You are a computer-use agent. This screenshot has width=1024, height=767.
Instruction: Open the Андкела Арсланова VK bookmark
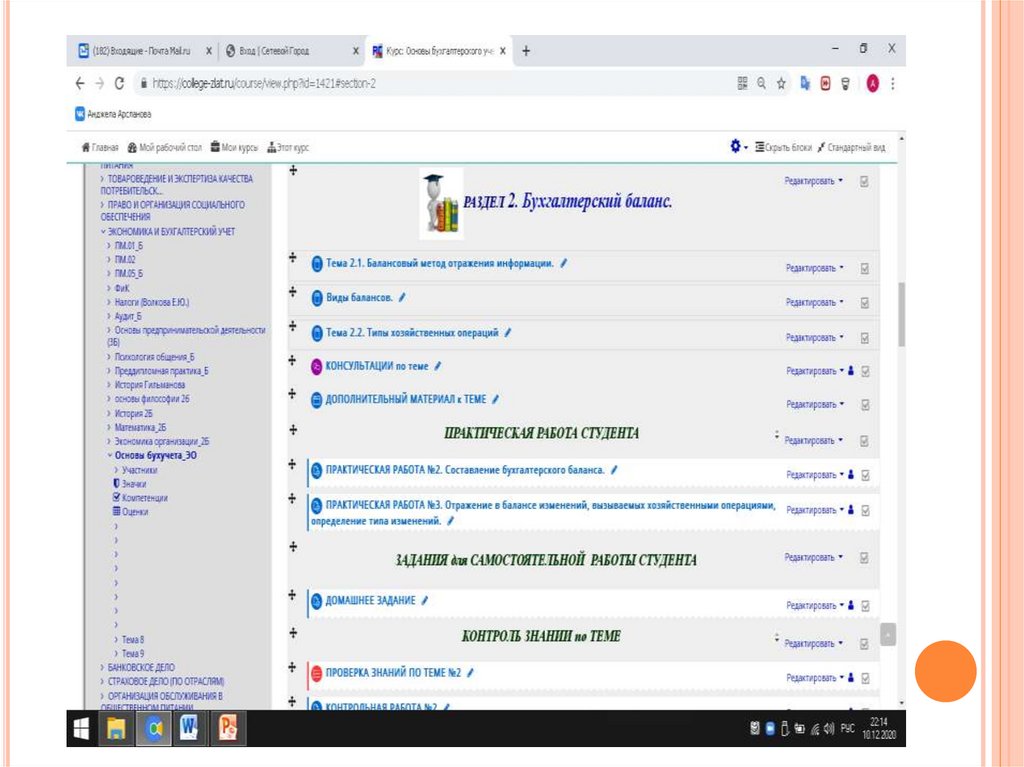click(x=113, y=114)
